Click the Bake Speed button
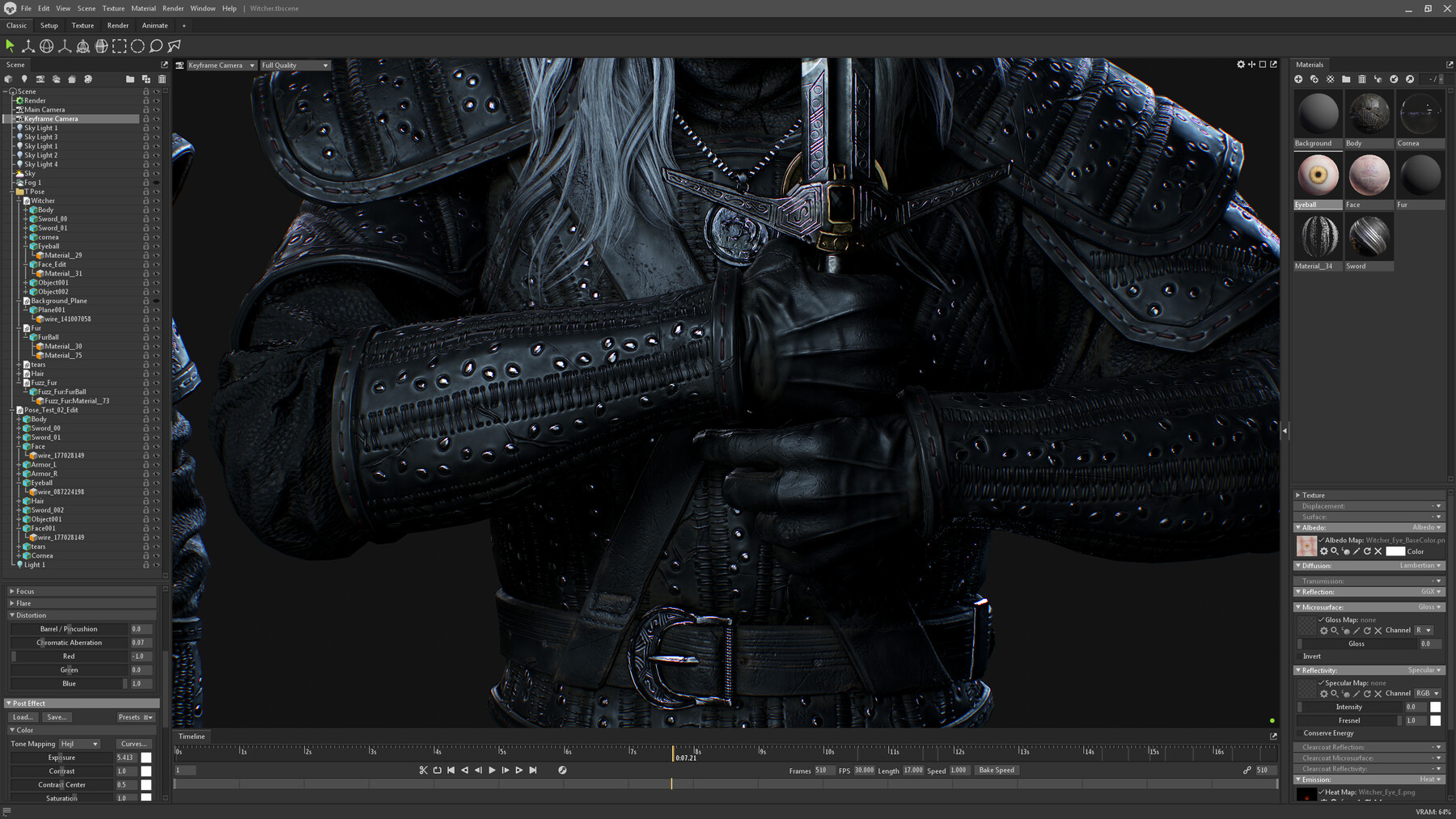 996,770
